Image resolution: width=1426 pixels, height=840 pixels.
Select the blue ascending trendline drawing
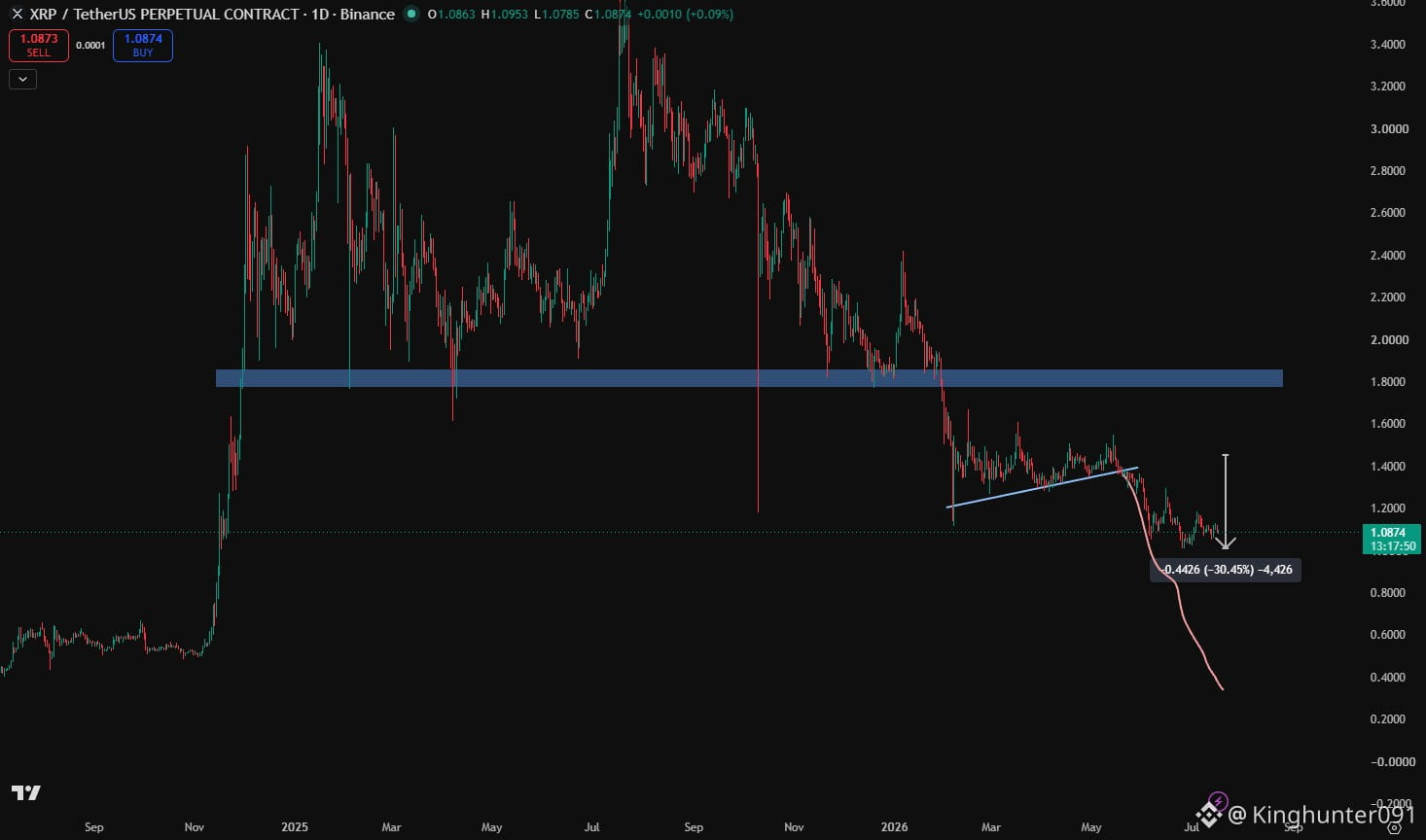click(x=1043, y=487)
